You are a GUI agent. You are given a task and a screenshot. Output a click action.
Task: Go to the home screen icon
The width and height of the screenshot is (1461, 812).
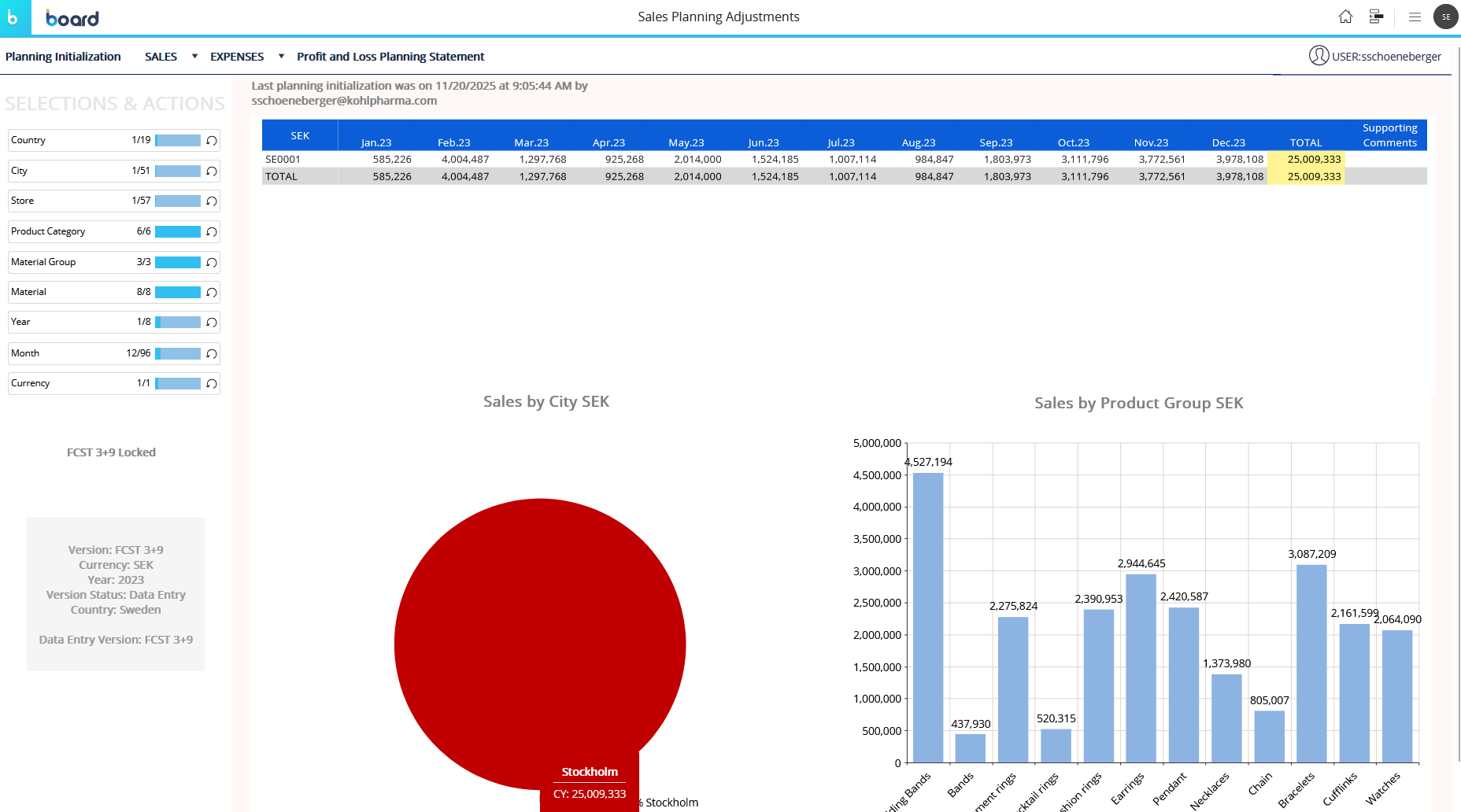point(1345,17)
